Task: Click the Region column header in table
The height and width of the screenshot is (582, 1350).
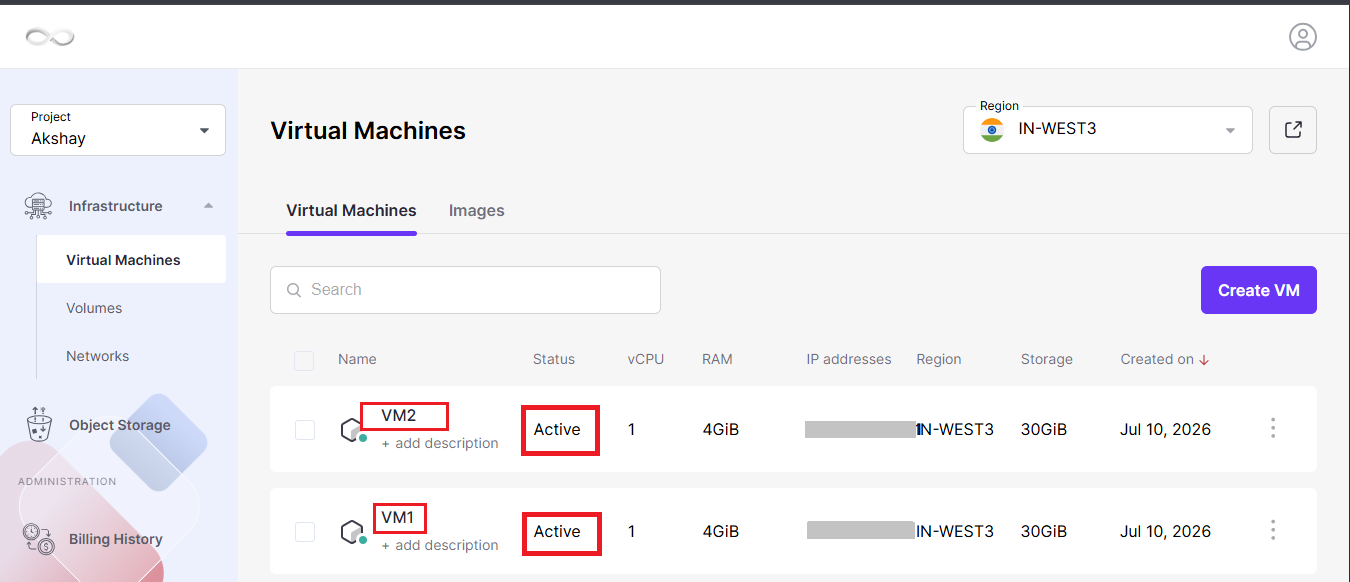Action: click(x=939, y=359)
